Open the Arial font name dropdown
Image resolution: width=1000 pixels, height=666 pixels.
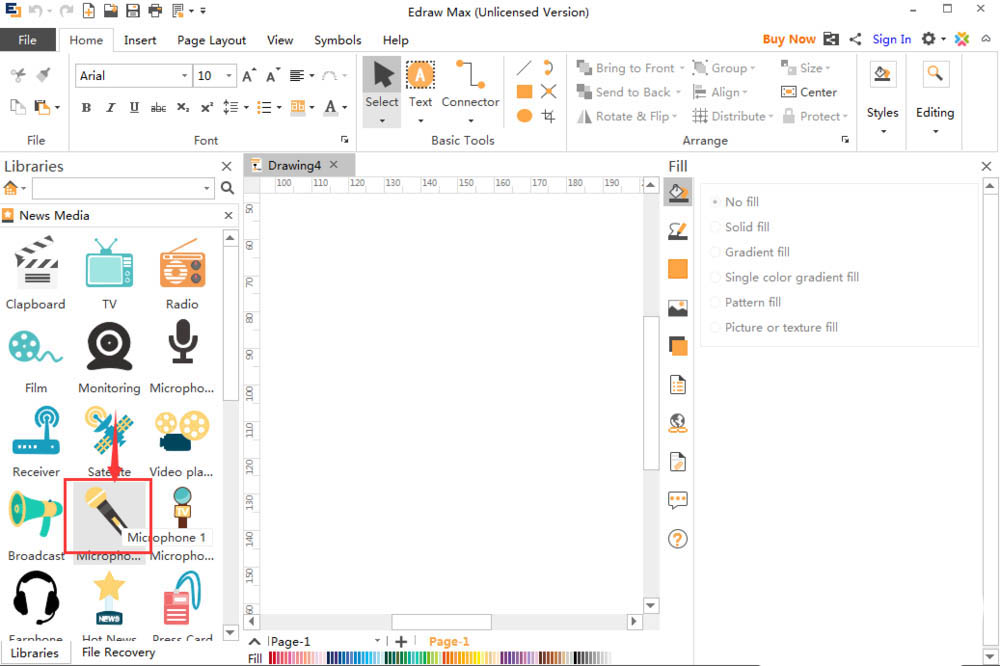184,76
